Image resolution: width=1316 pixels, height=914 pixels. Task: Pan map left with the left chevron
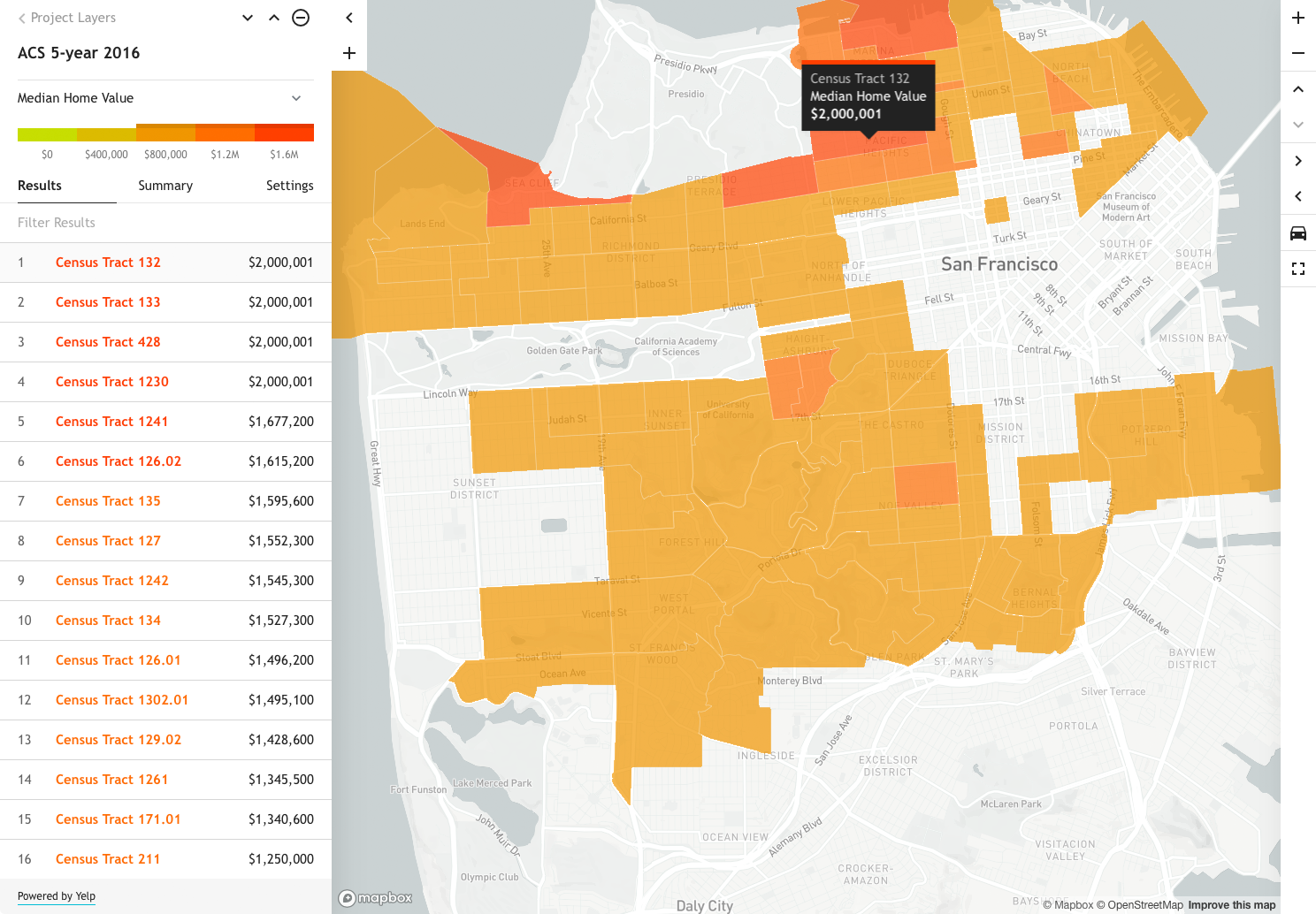click(1298, 196)
